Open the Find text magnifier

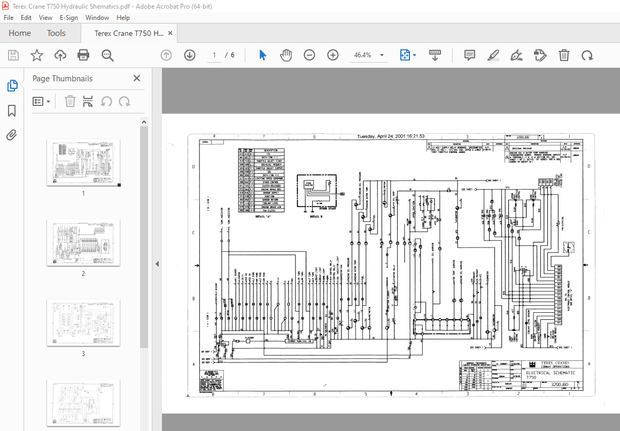107,55
